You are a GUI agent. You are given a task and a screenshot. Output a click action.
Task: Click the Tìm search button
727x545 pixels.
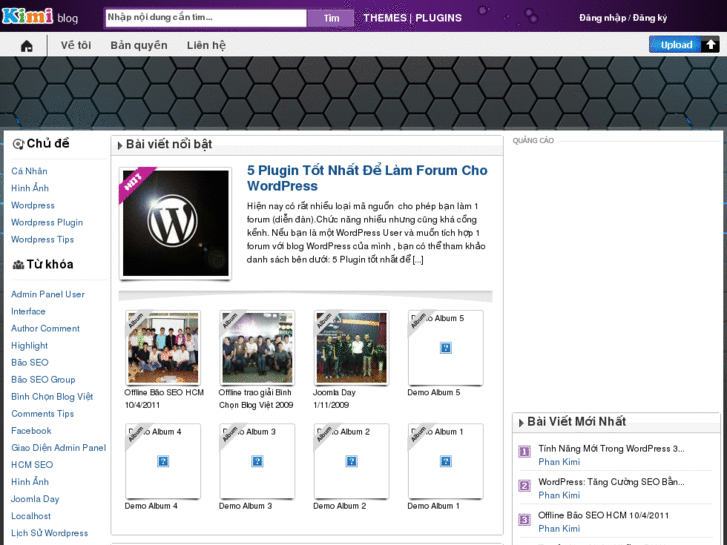pos(331,18)
